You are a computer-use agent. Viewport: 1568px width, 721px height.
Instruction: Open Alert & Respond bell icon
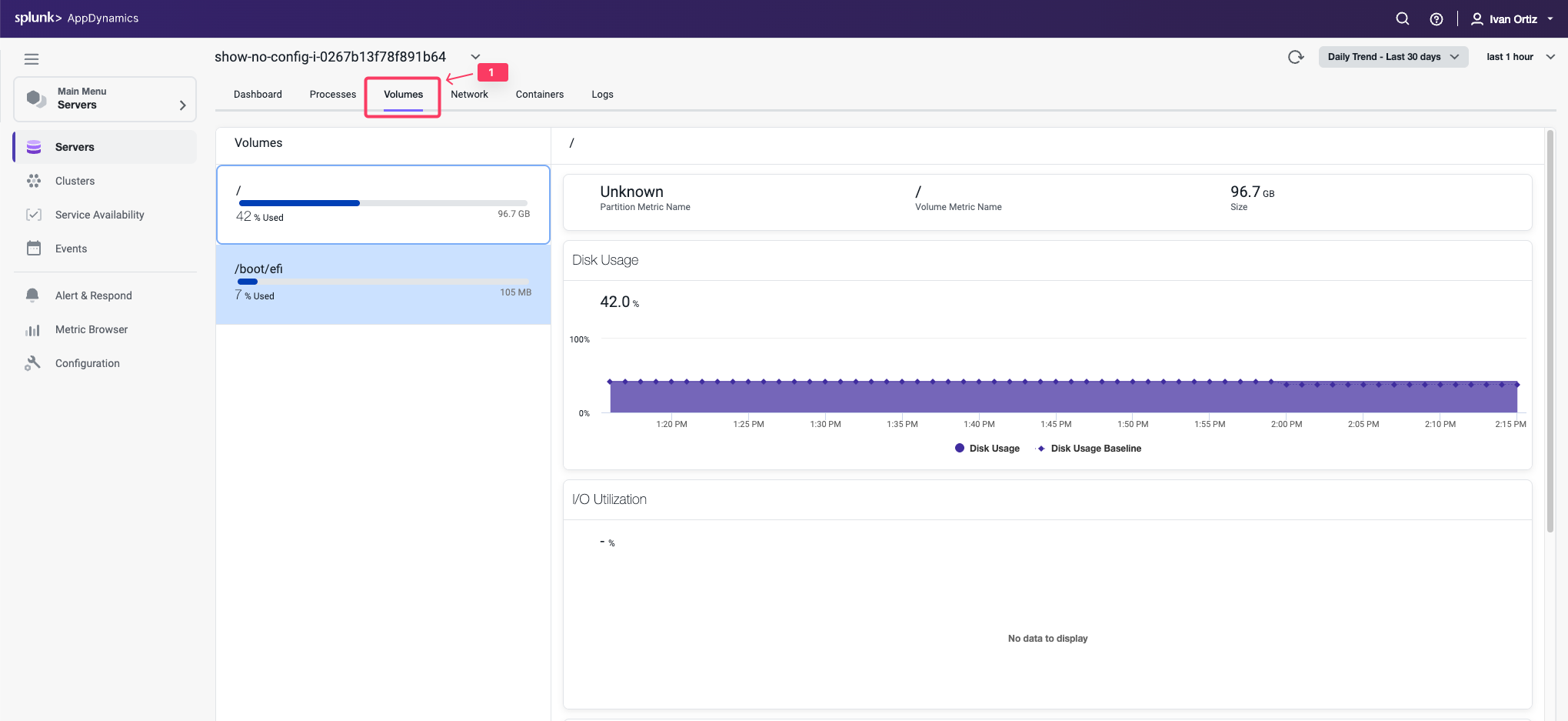click(32, 295)
